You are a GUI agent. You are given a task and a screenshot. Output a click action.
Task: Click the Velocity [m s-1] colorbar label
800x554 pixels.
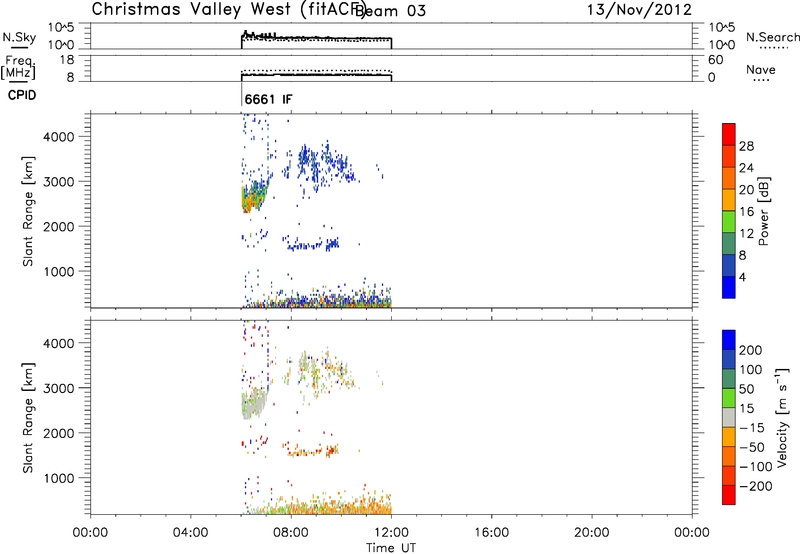[782, 417]
